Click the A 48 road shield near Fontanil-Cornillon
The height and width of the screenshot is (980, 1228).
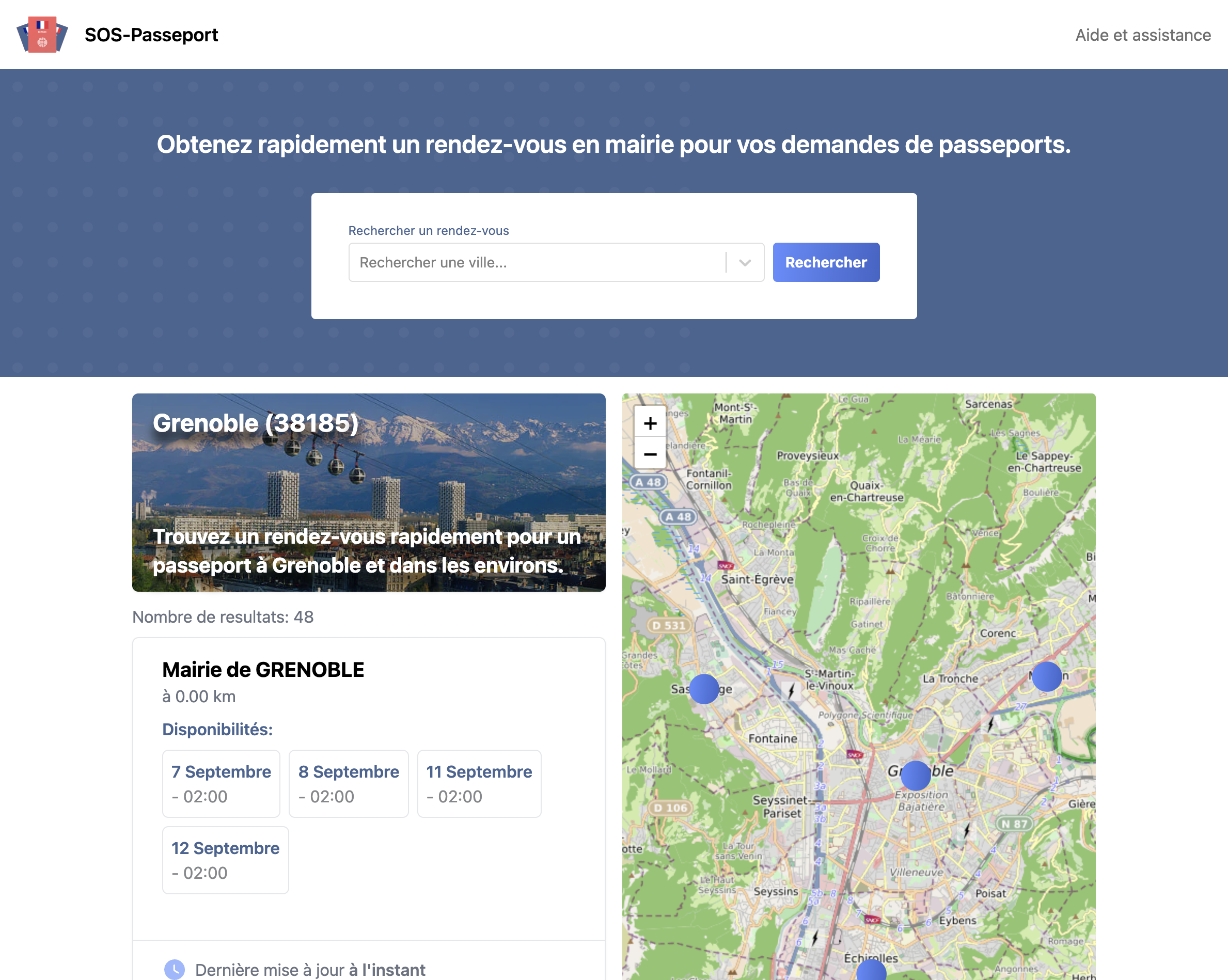pyautogui.click(x=649, y=482)
